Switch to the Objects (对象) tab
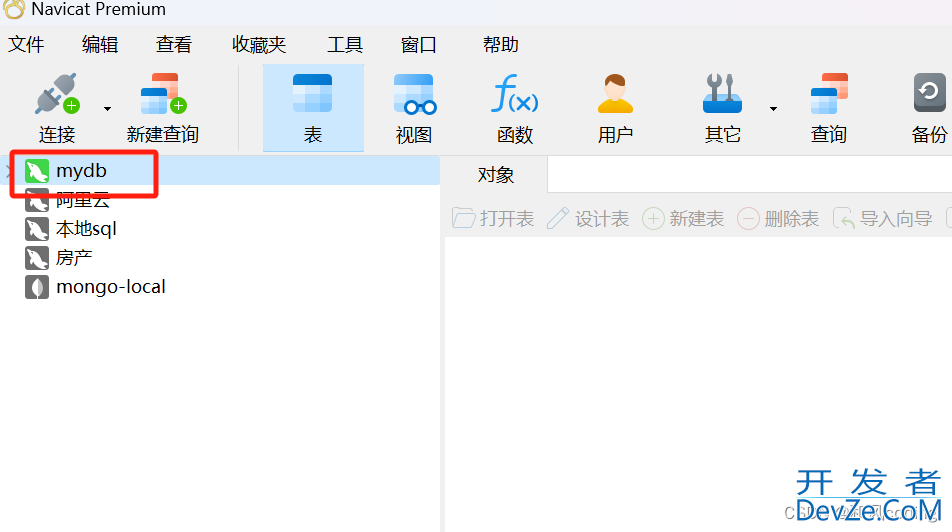 (x=495, y=175)
